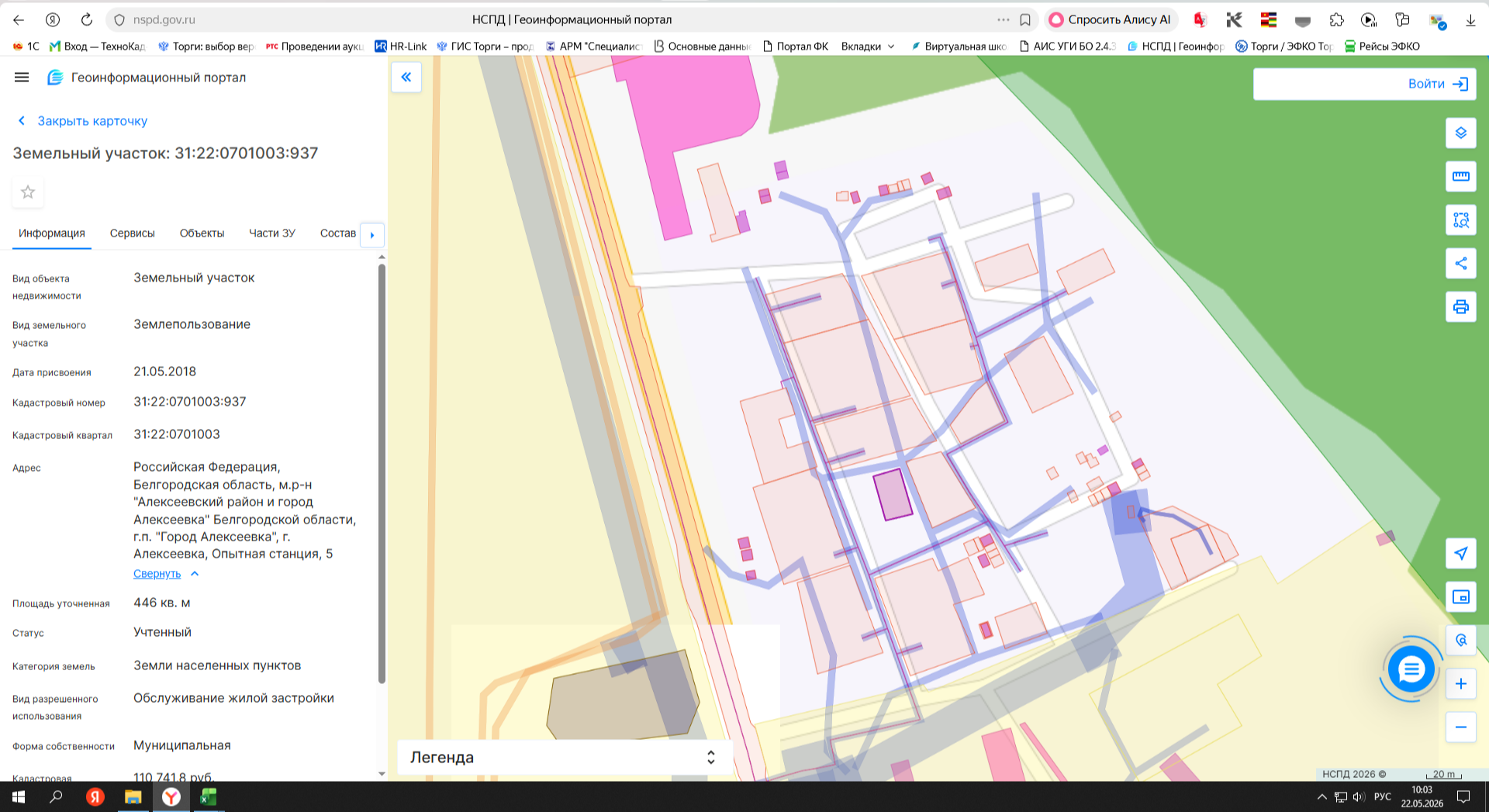Screen dimensions: 1489x812
Task: Switch to the Сервисы tab
Action: 133,233
